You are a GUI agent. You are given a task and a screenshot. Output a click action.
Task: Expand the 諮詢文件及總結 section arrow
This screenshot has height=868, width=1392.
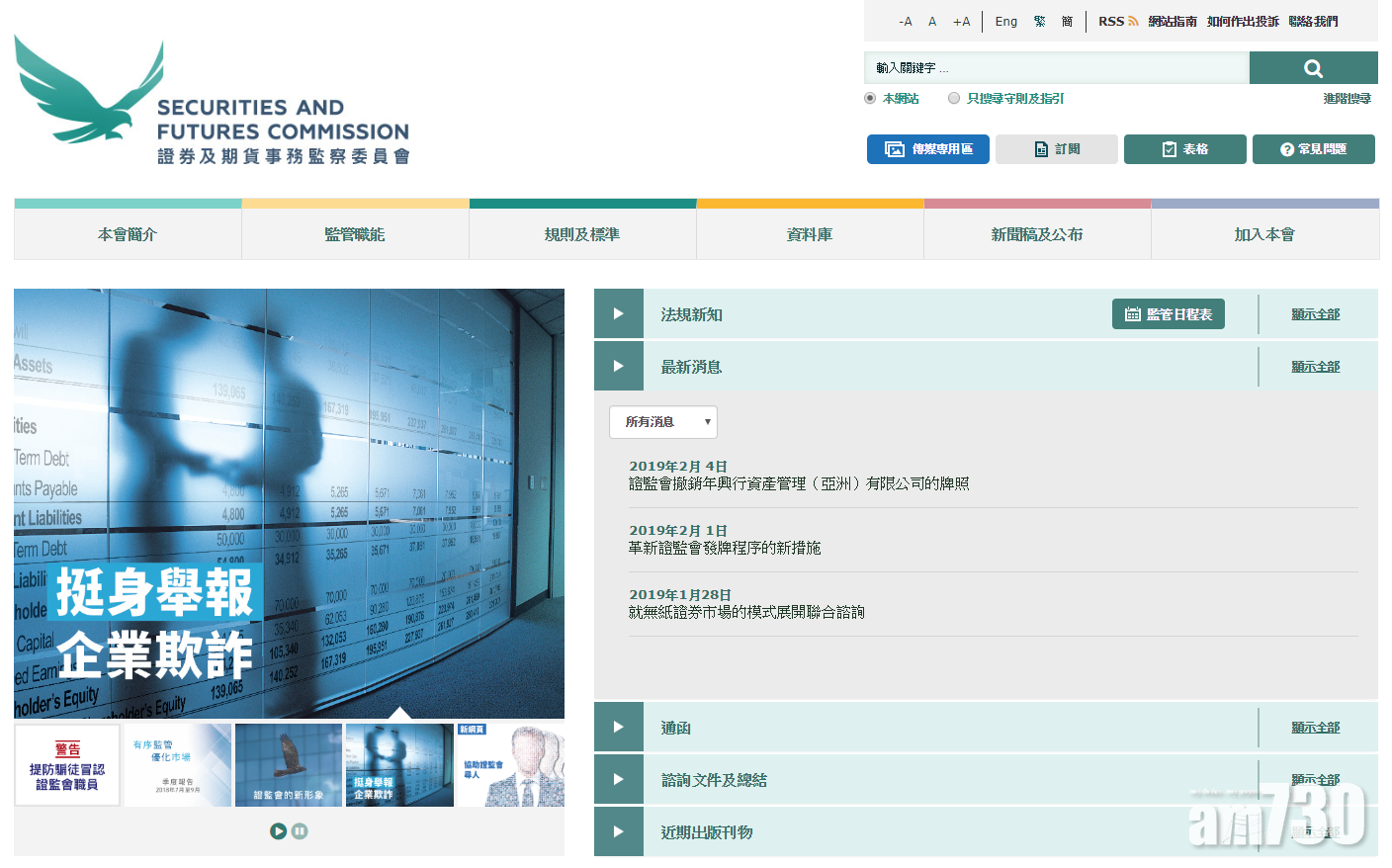619,780
